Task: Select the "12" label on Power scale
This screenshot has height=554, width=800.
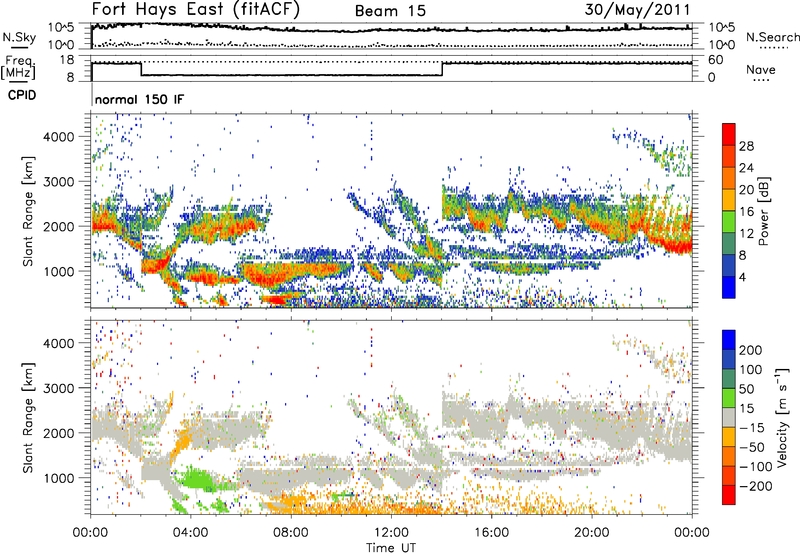Action: [746, 234]
